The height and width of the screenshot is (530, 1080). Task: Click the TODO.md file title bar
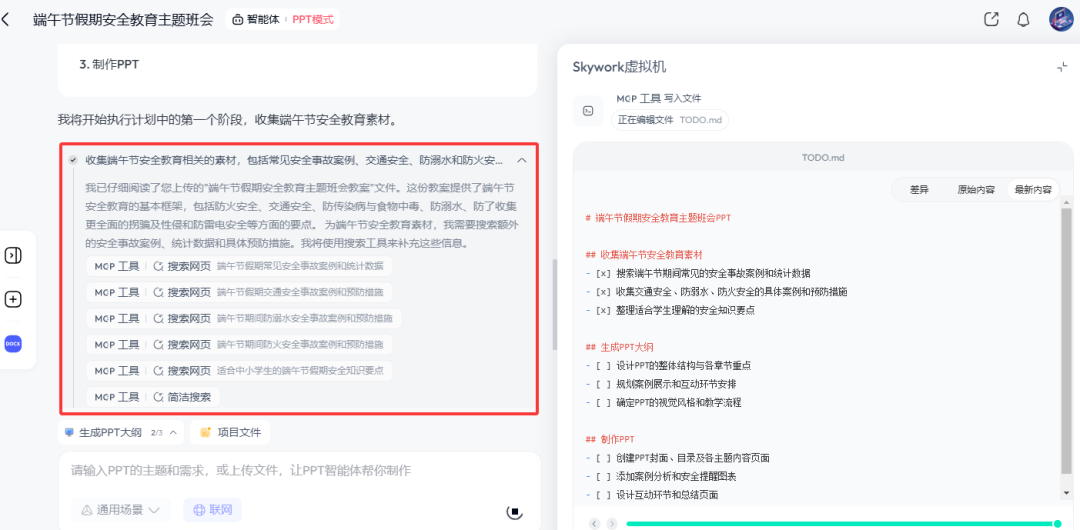tap(822, 158)
